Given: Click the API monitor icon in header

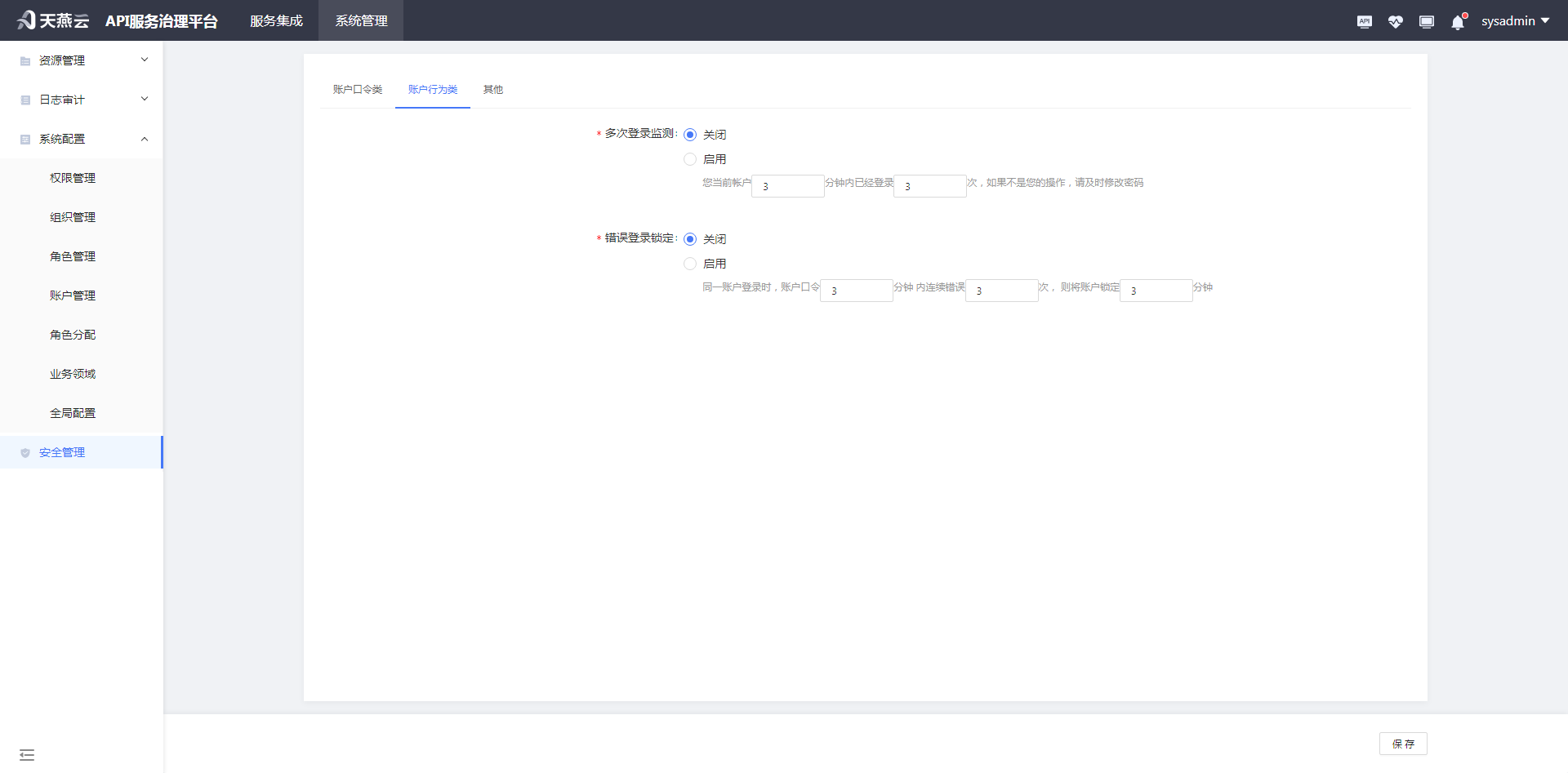Looking at the screenshot, I should (x=1364, y=22).
